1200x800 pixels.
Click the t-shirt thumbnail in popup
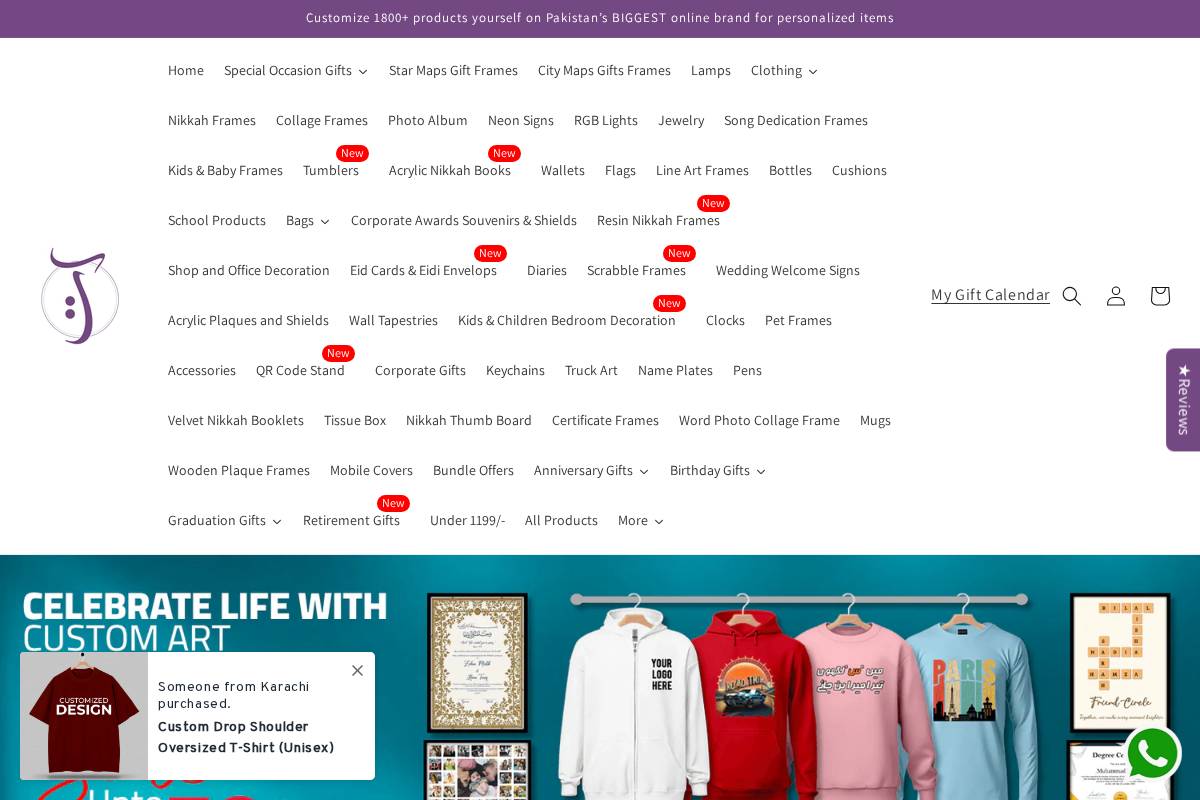point(84,716)
